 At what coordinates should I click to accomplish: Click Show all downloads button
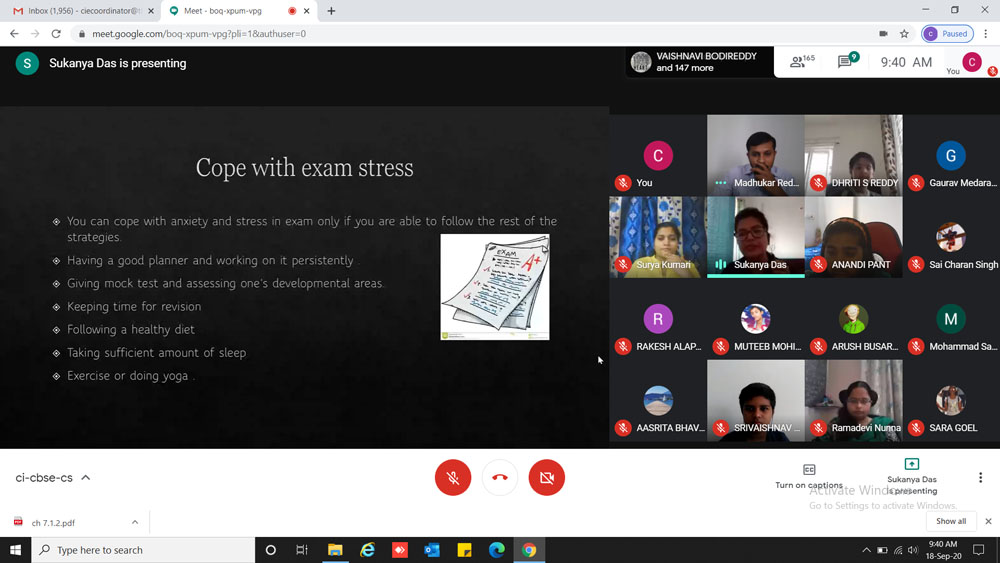pyautogui.click(x=951, y=521)
